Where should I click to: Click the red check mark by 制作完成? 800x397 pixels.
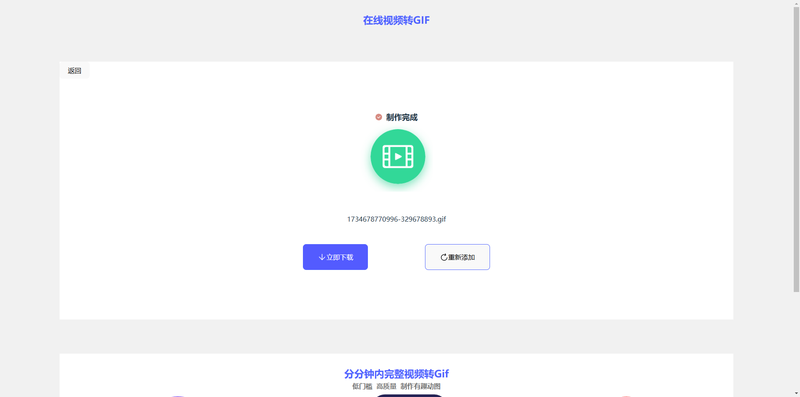(379, 117)
